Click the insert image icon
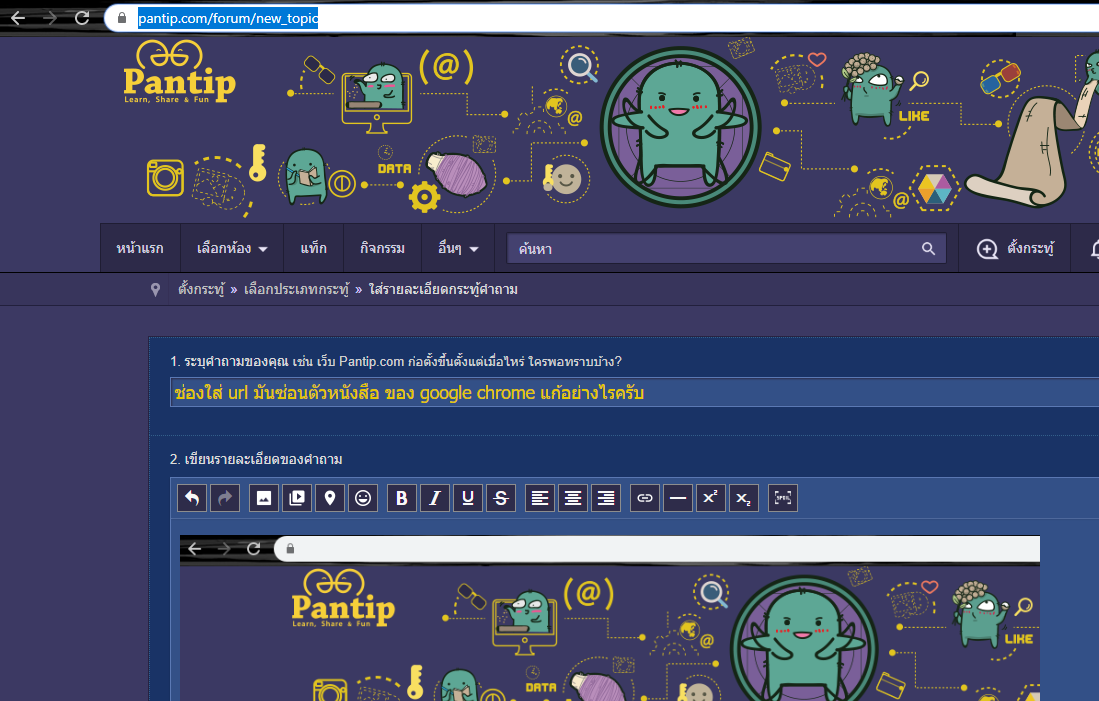 click(264, 498)
